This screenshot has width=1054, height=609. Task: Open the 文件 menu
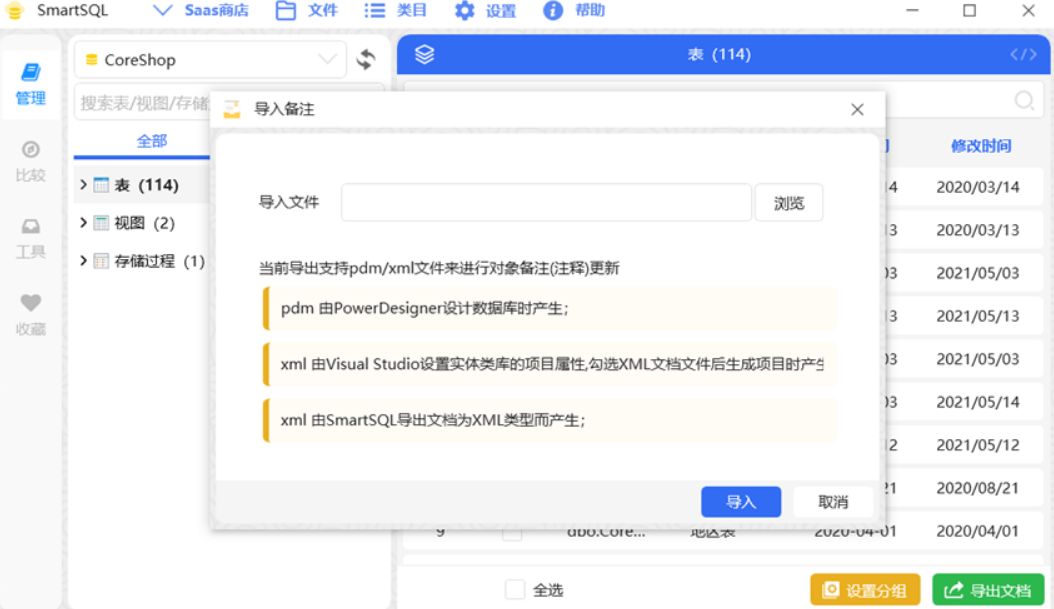[307, 11]
